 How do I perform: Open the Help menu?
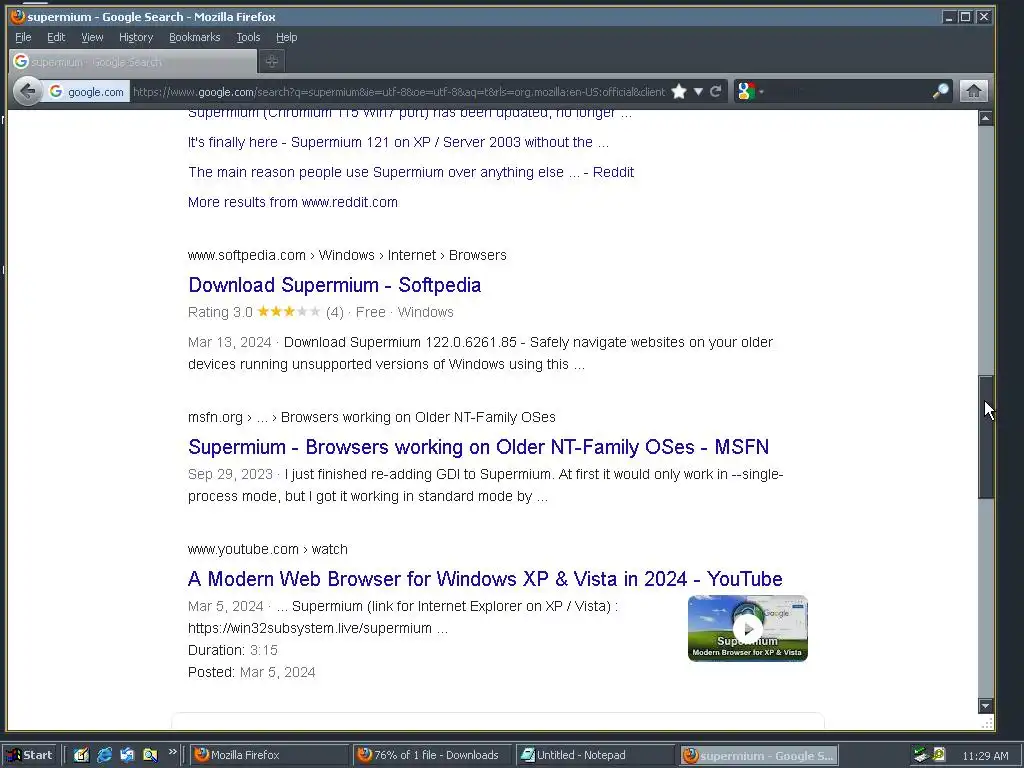coord(286,37)
